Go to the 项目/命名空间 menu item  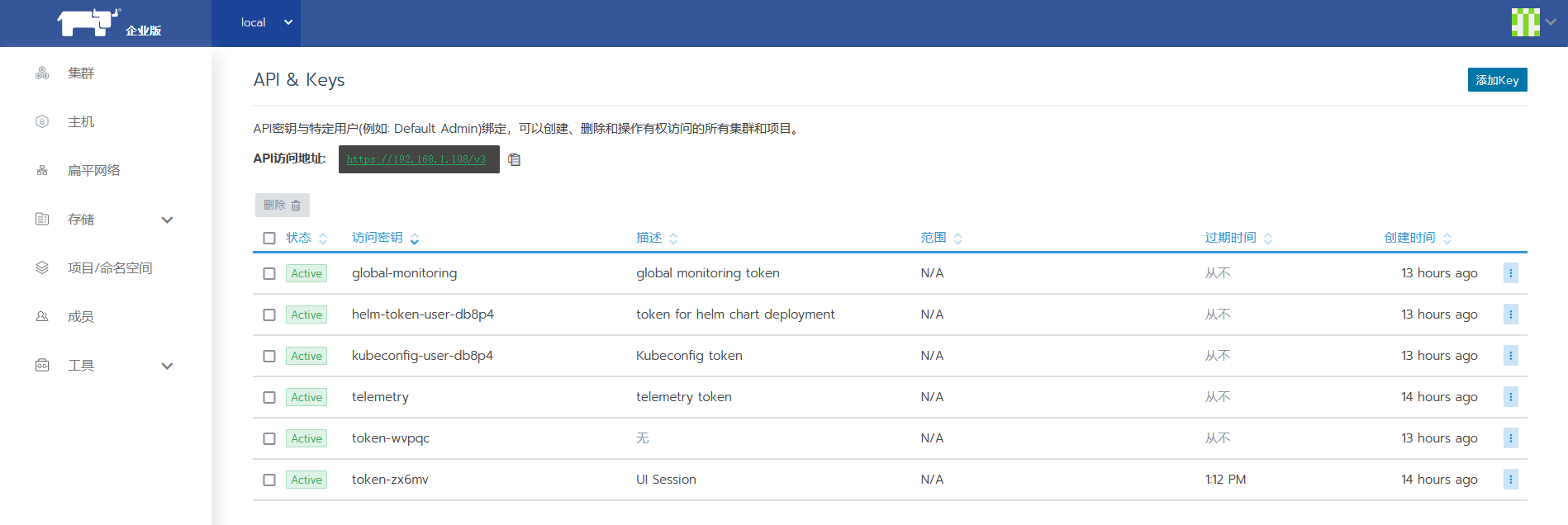pos(110,267)
